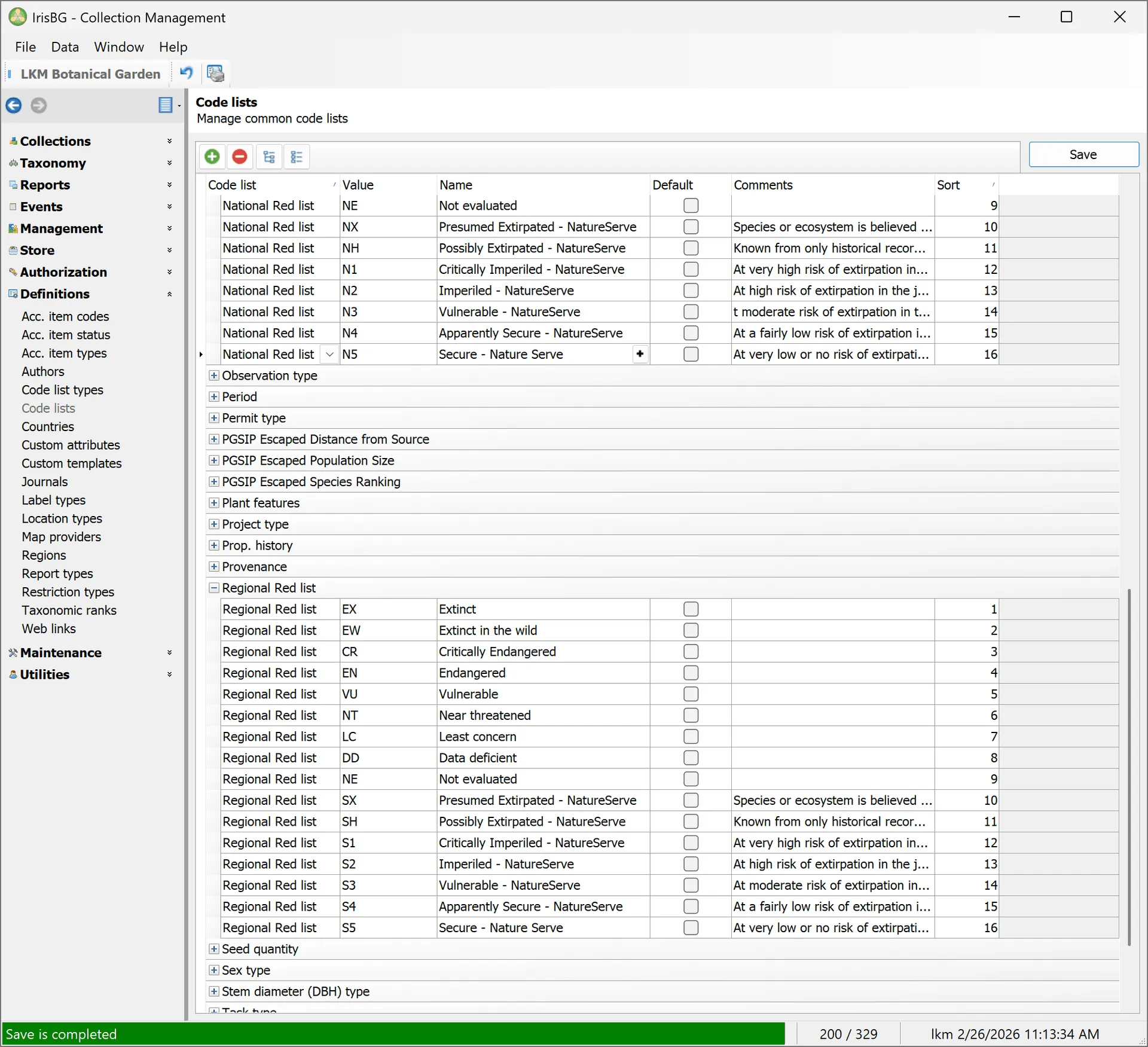Check Default for National Red list NE
1148x1047 pixels.
691,206
